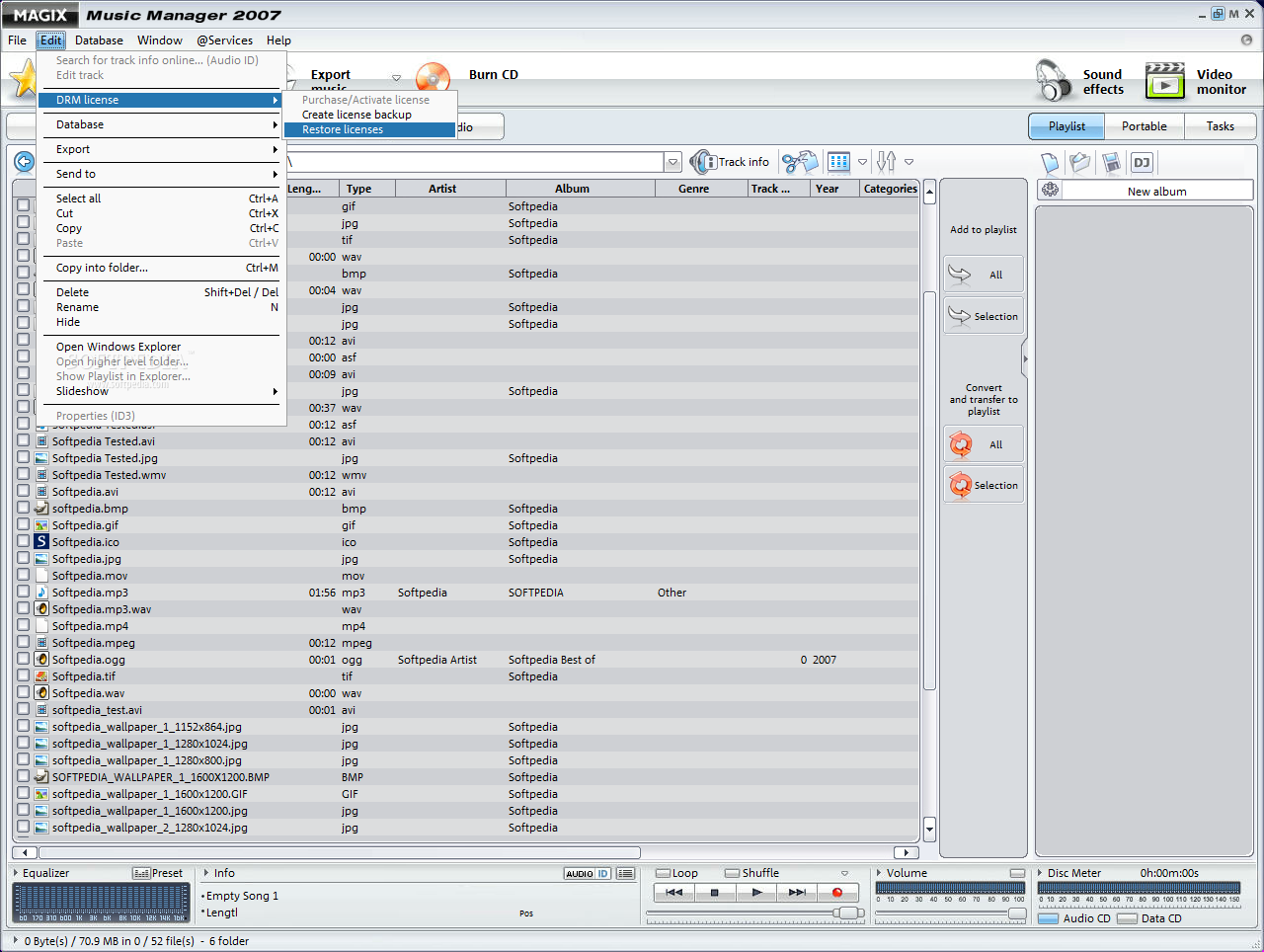Choose Restore licenses in the submenu
1264x952 pixels.
369,129
